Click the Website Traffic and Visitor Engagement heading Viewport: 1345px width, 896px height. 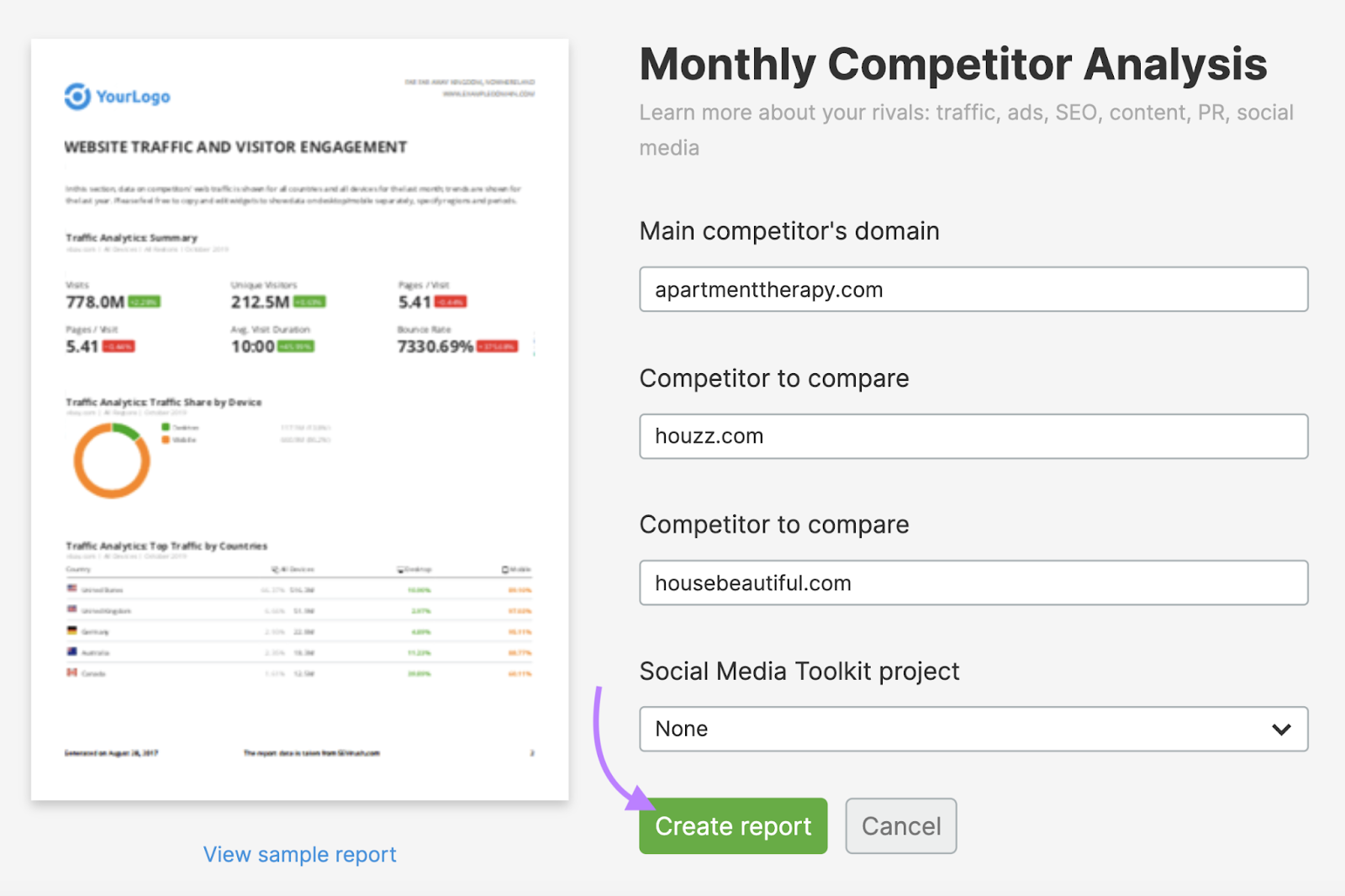[x=235, y=147]
